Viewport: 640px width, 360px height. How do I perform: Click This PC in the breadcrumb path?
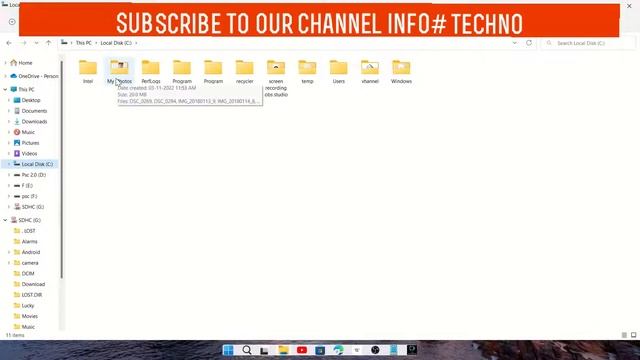pos(84,43)
